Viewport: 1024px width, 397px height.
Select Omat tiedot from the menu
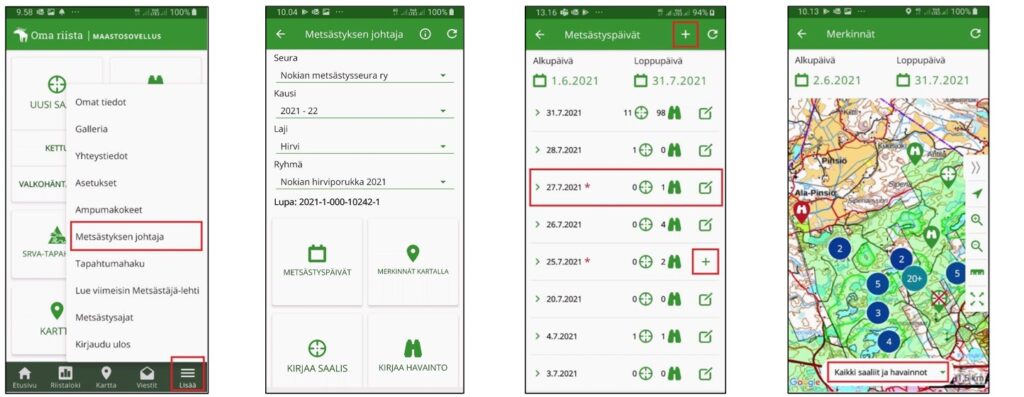pos(101,103)
